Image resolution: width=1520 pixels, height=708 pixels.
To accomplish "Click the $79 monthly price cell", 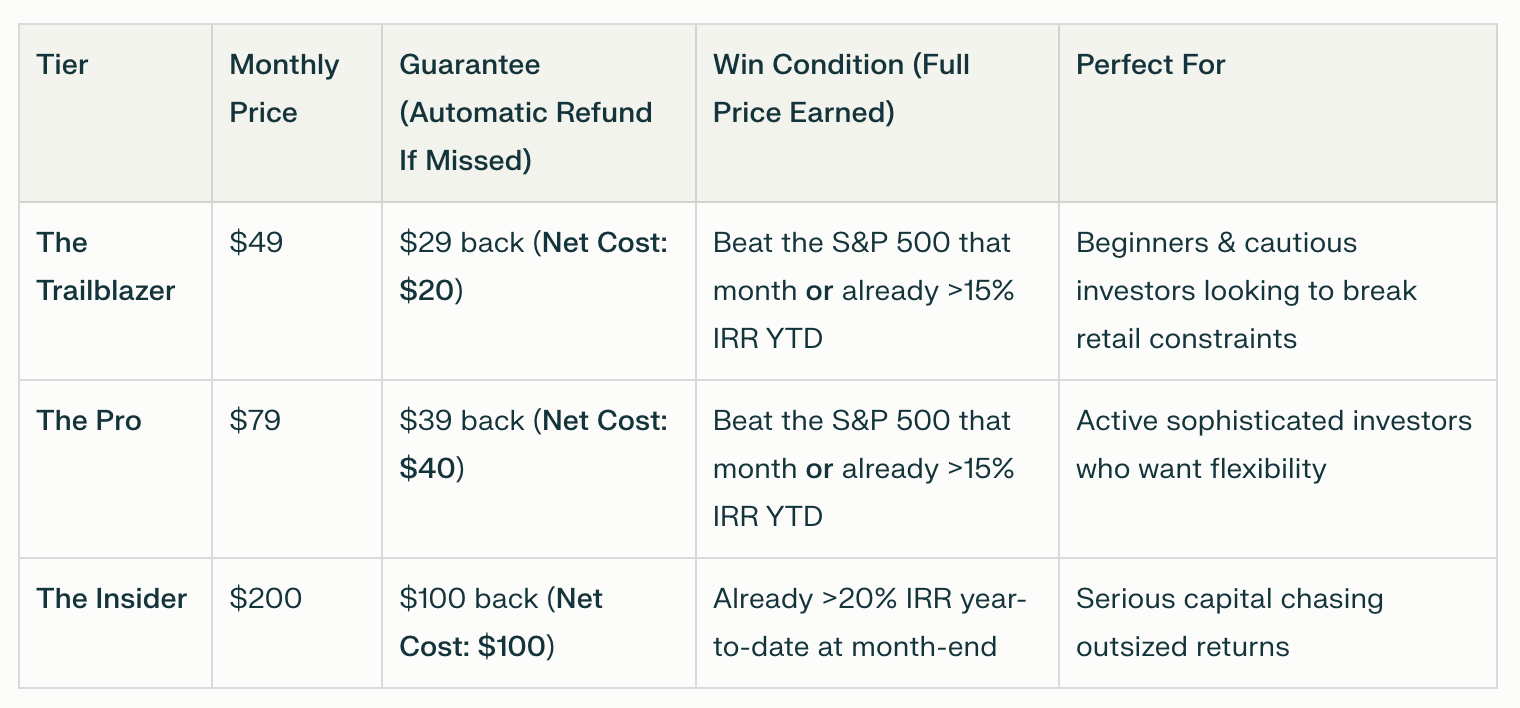I will (255, 421).
